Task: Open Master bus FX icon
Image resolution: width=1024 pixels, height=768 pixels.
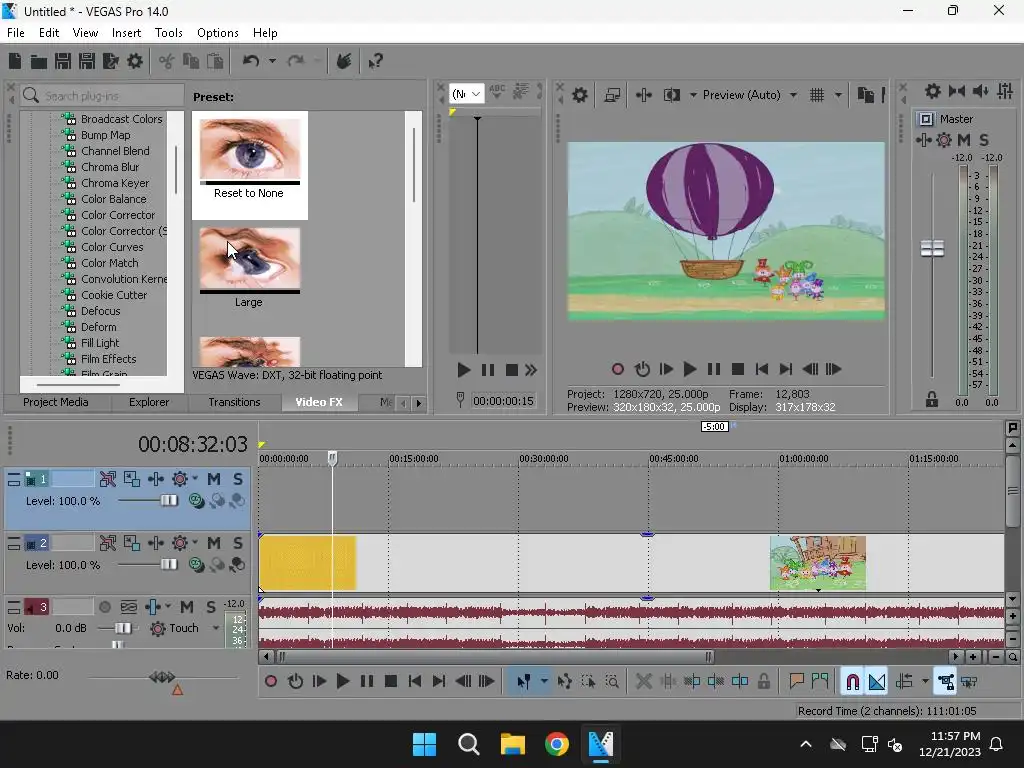Action: pyautogui.click(x=923, y=140)
